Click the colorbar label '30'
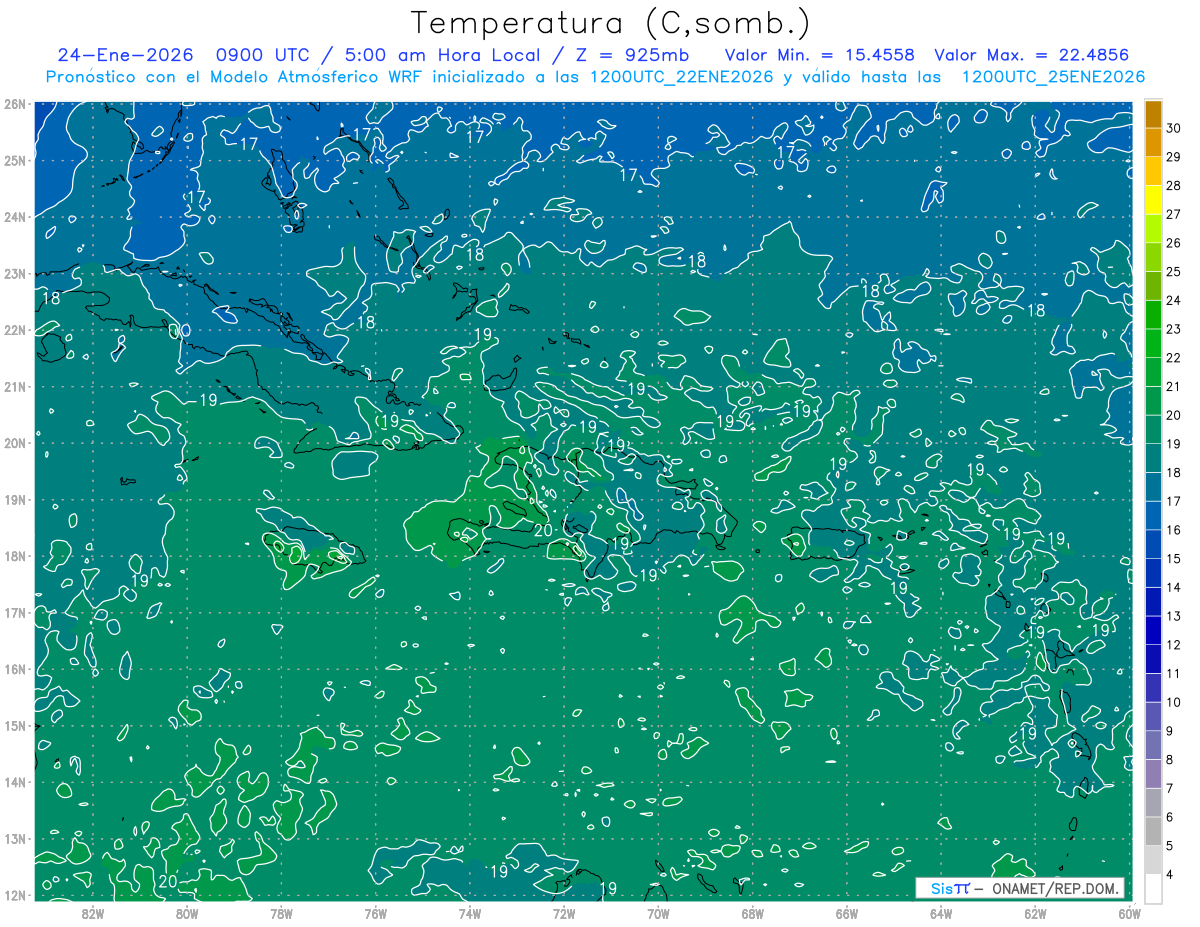Screen dimensions: 1200x927 pyautogui.click(x=1174, y=128)
